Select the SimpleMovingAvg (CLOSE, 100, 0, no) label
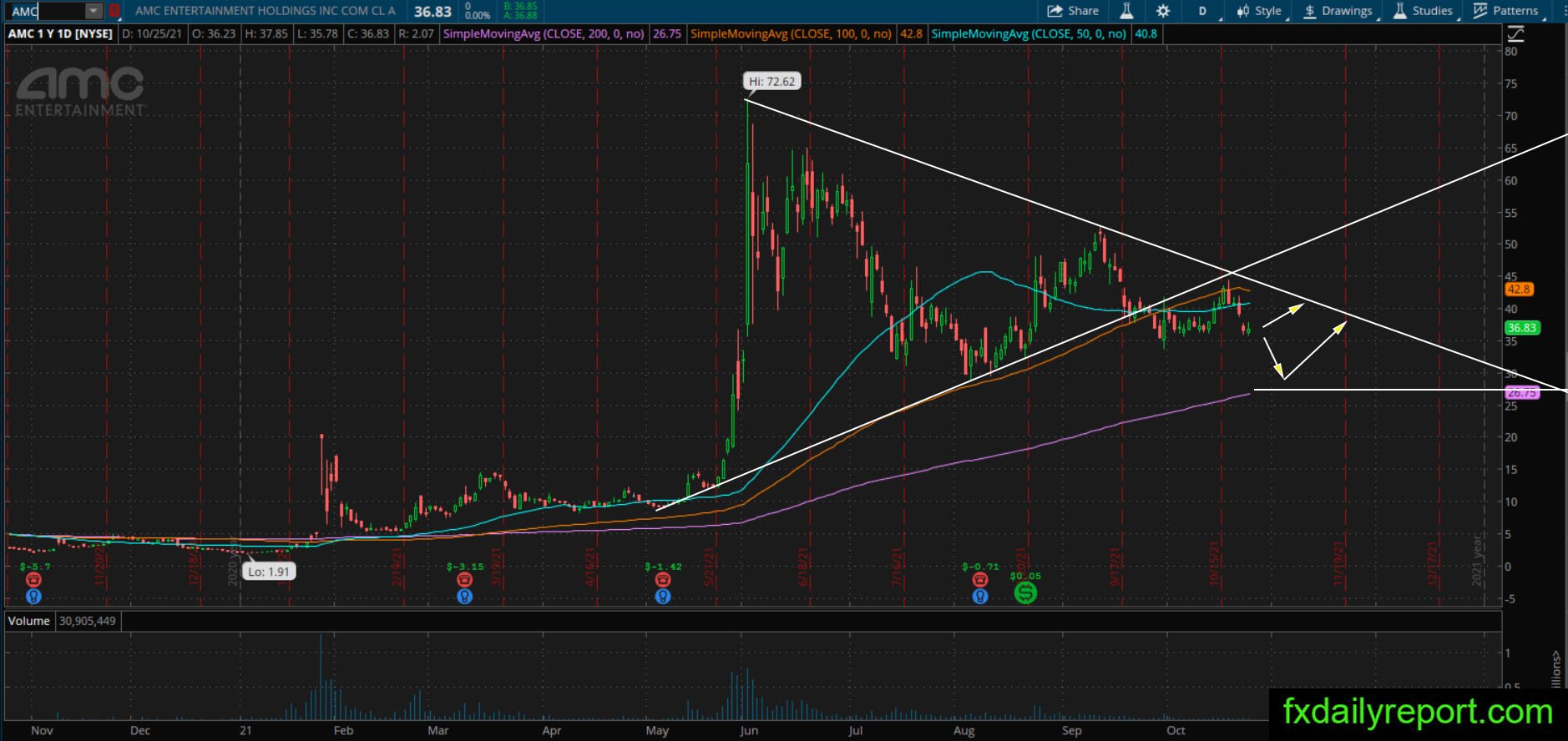1568x741 pixels. (x=791, y=34)
